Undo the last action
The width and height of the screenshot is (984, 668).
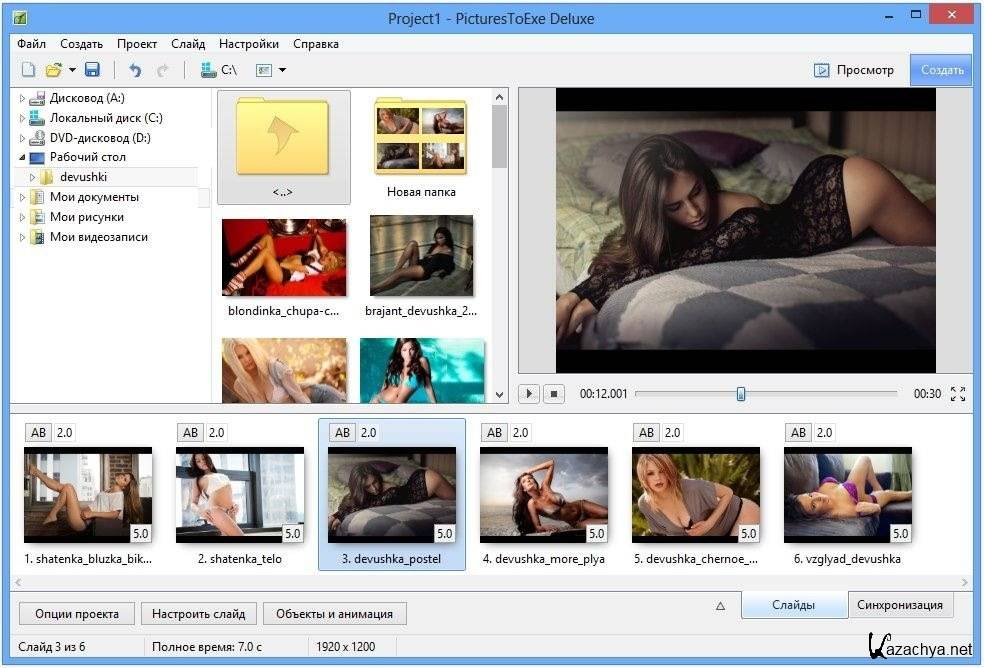tap(135, 70)
